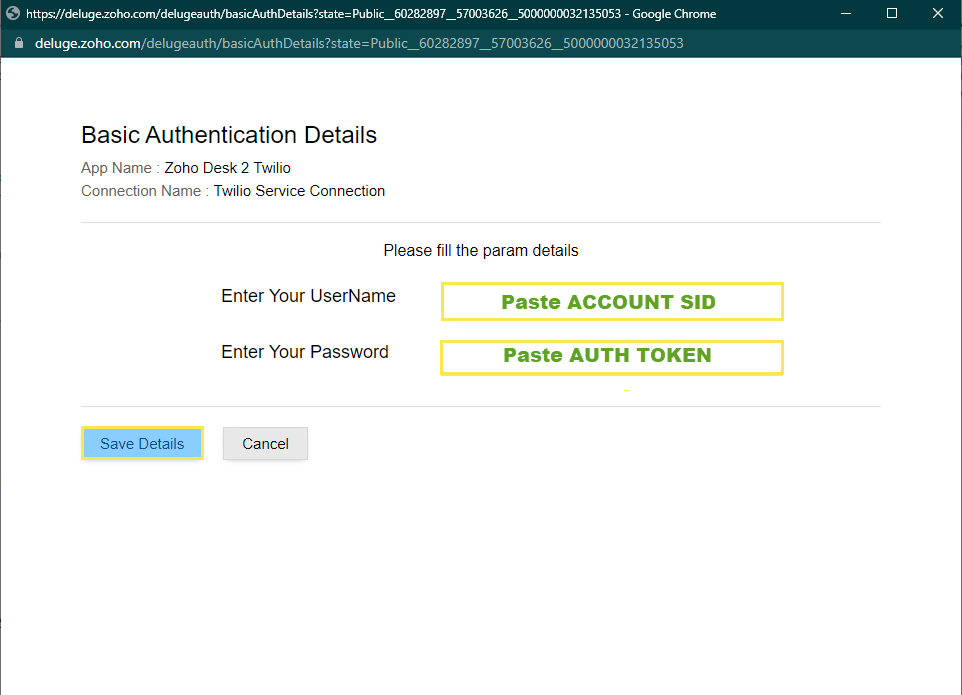The height and width of the screenshot is (695, 962).
Task: Click the 'Enter Your Password' label
Action: pos(305,351)
